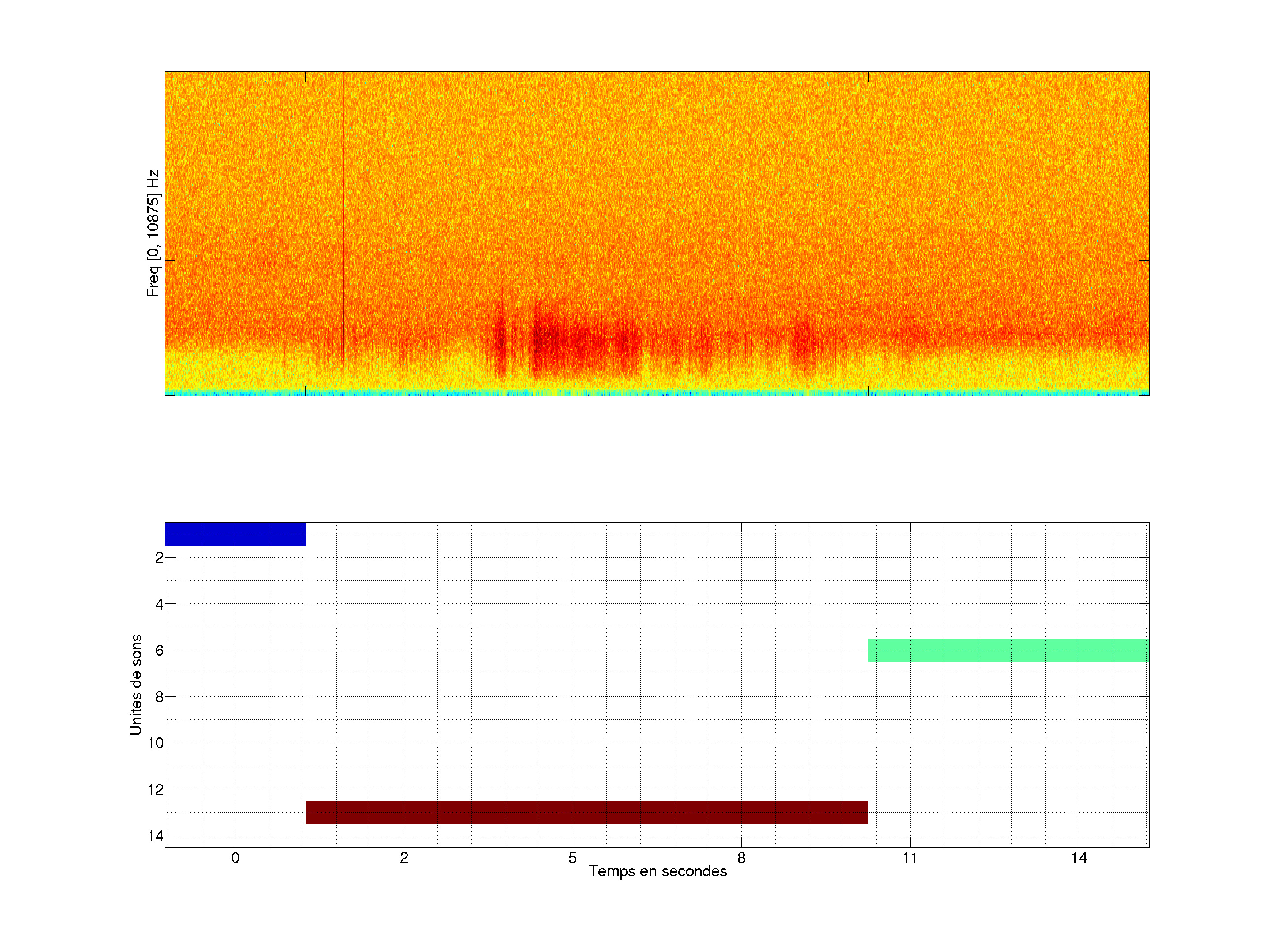The image size is (1270, 952).
Task: Click the x-axis tick label 14
Action: pos(1079,858)
